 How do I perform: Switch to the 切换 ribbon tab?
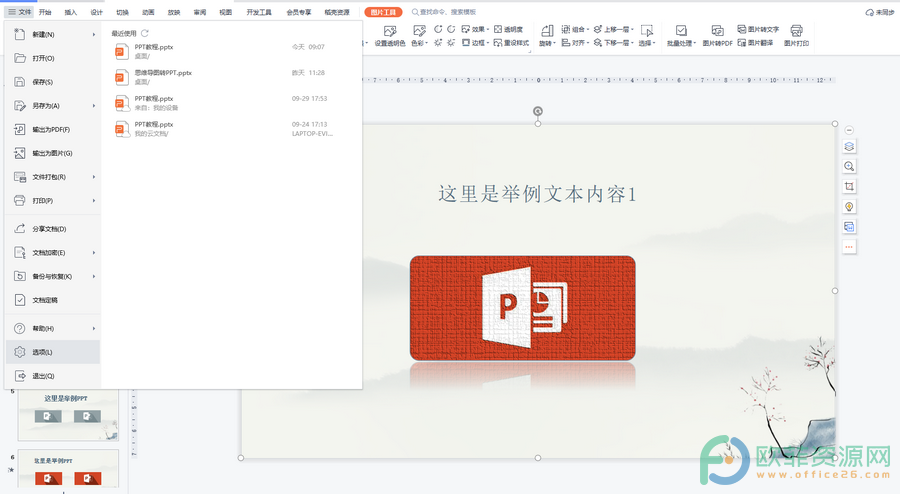[122, 12]
